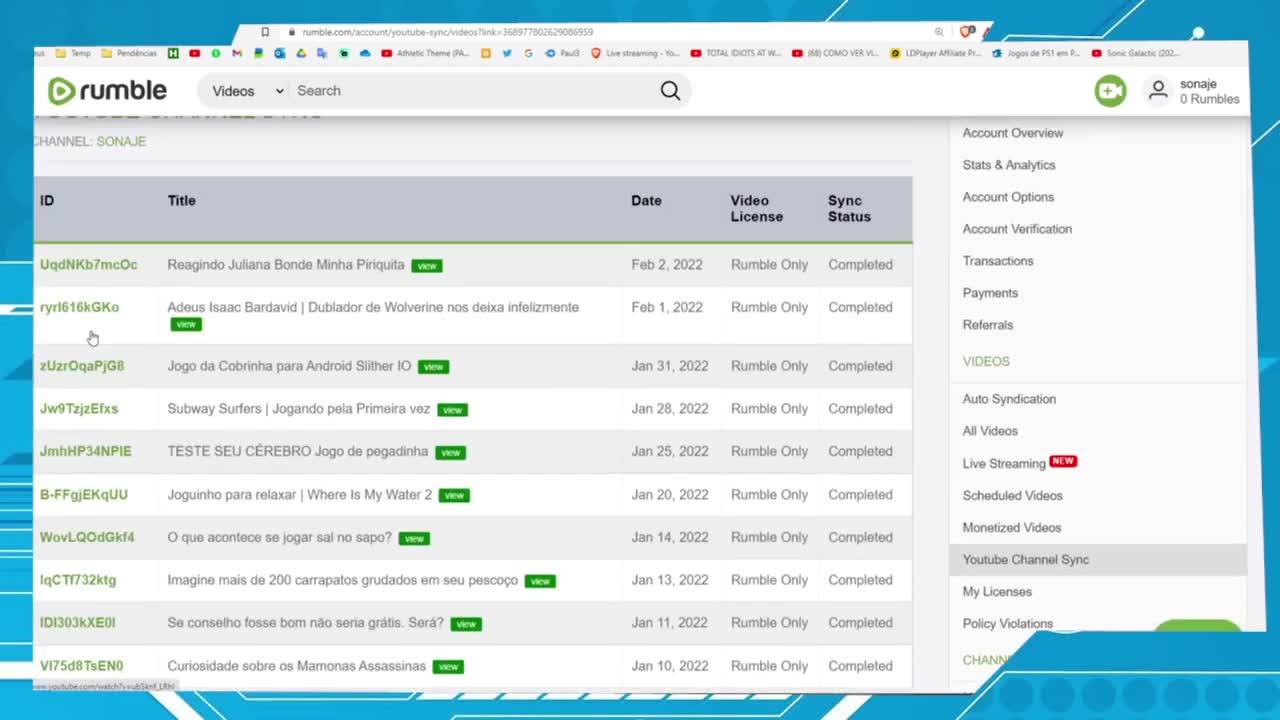Click the Video License column header
The height and width of the screenshot is (720, 1280).
tap(756, 209)
